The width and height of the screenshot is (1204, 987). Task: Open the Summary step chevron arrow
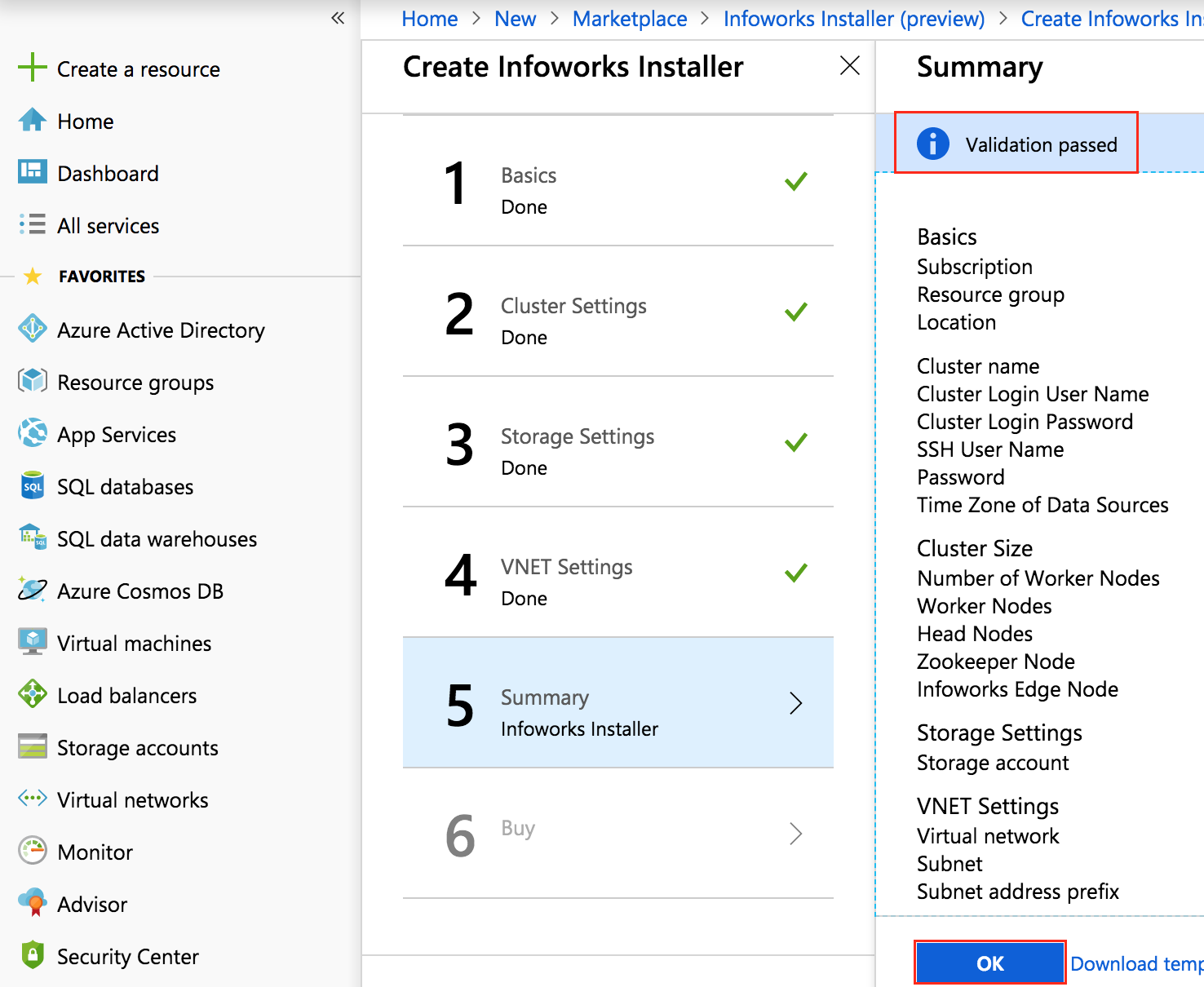796,703
